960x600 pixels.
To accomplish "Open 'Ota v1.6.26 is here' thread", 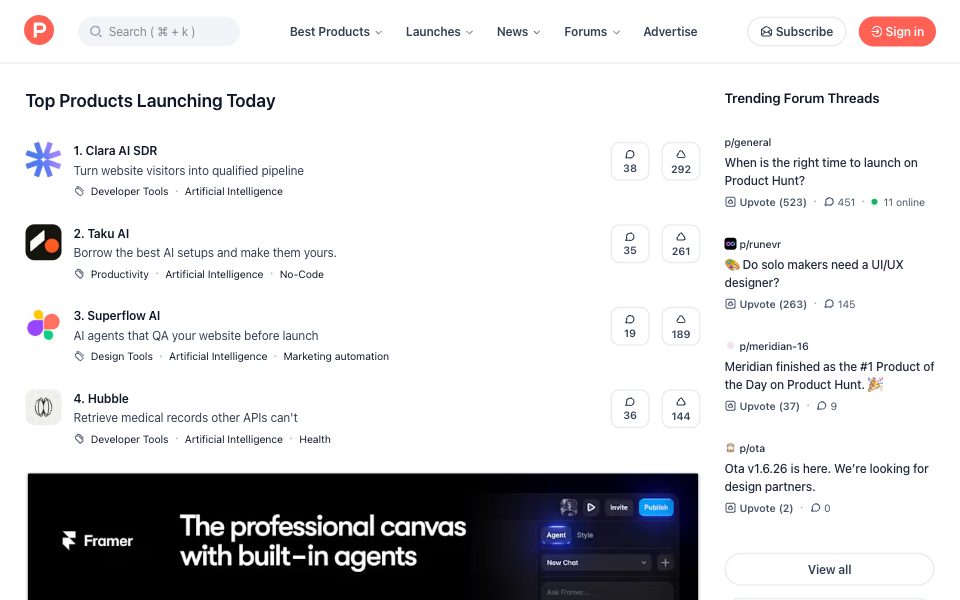I will click(x=827, y=478).
